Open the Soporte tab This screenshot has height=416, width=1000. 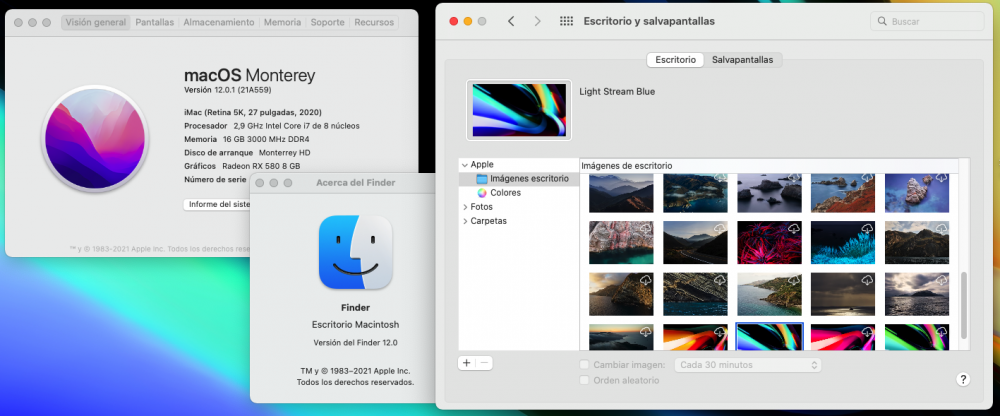point(328,22)
